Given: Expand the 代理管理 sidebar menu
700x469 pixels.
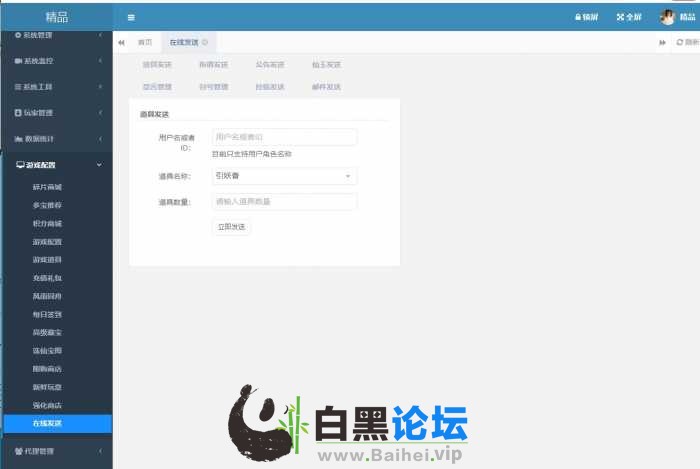Looking at the screenshot, I should pos(56,451).
